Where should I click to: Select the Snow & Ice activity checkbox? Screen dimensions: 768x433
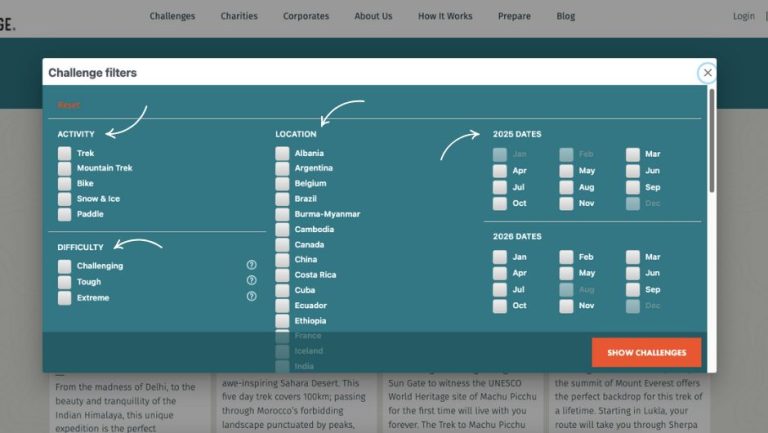65,199
